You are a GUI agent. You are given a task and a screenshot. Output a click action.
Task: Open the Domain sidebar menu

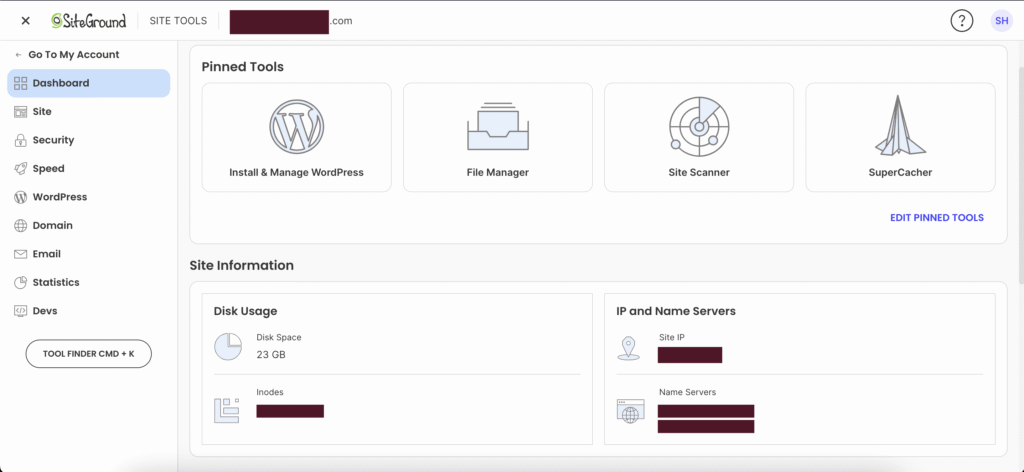coord(52,225)
